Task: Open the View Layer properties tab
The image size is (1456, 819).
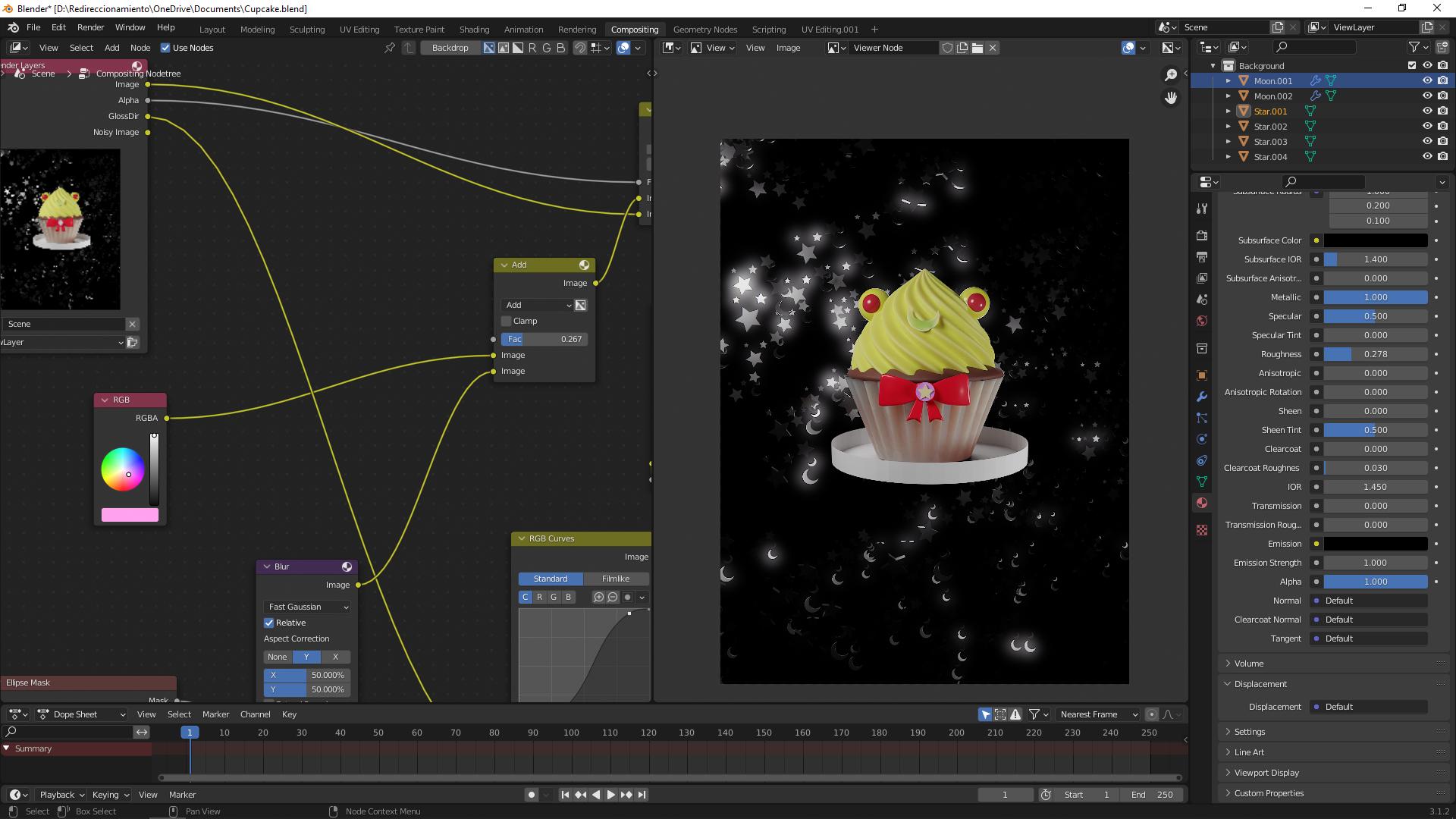Action: (1202, 278)
